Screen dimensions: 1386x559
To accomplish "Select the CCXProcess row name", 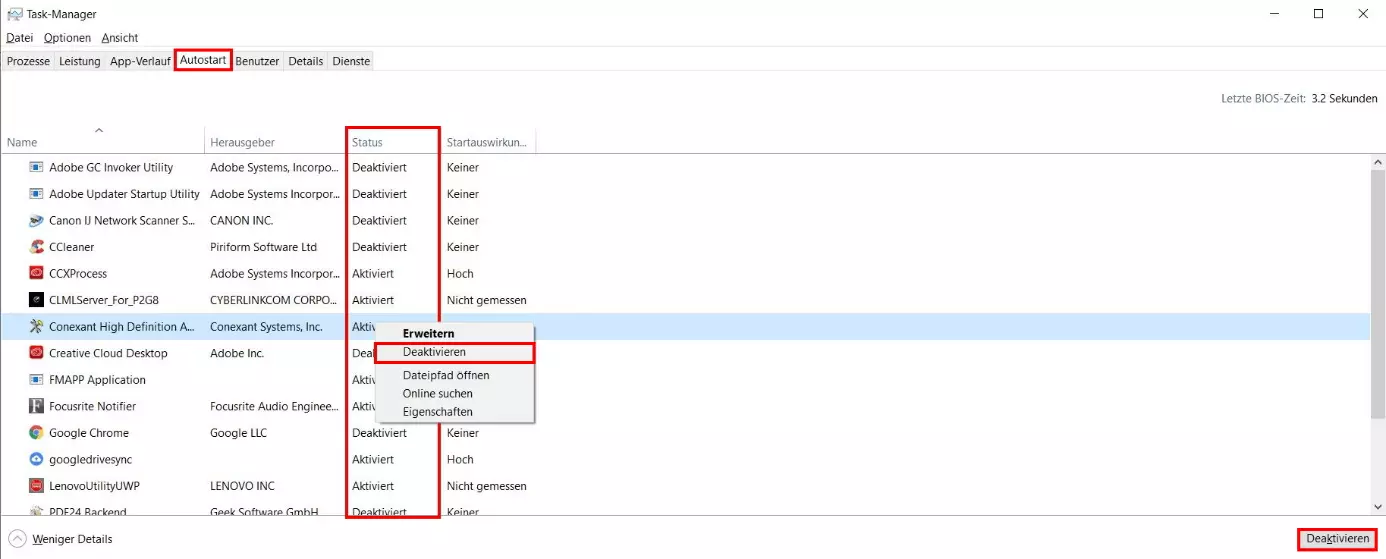I will point(78,273).
